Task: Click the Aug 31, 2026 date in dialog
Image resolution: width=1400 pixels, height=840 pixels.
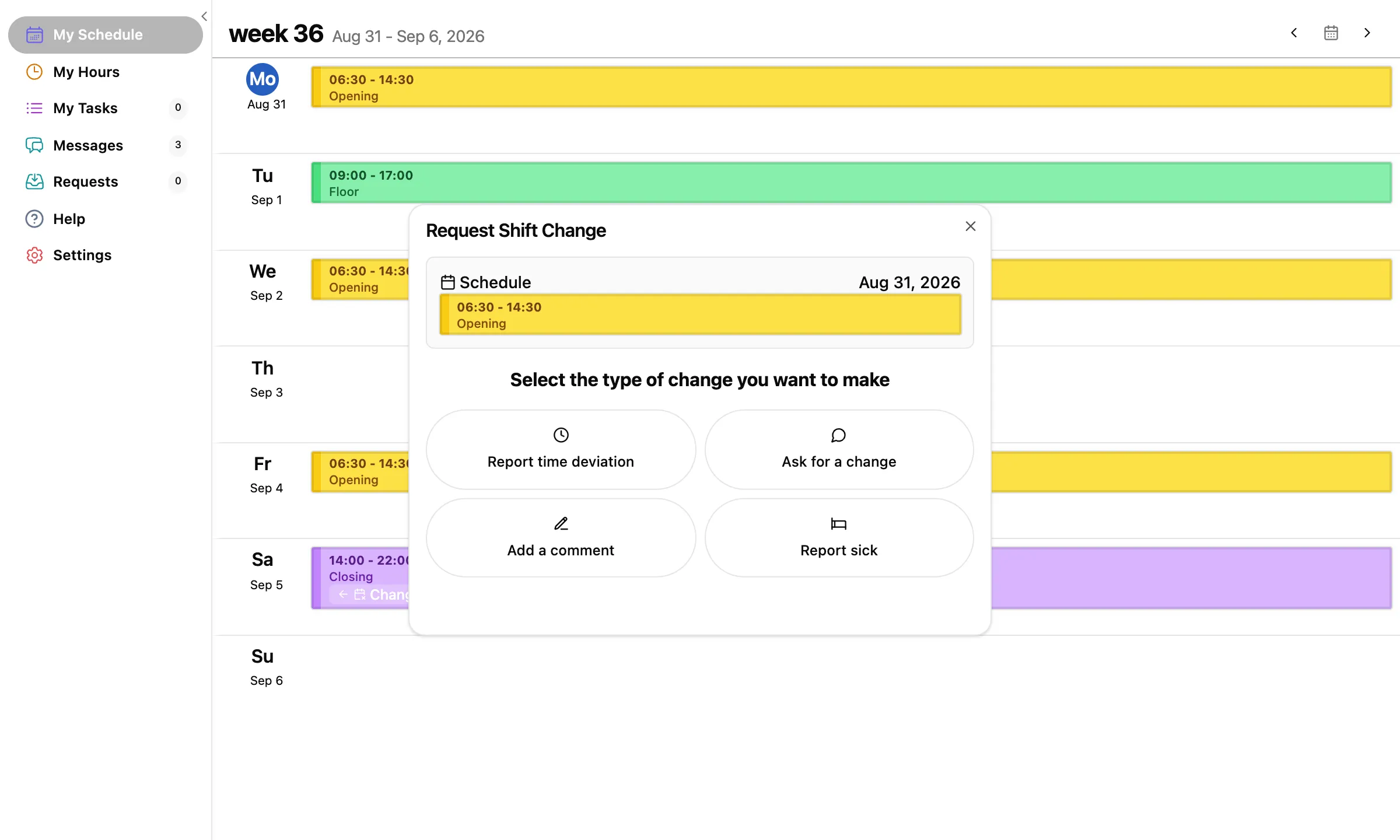Action: pyautogui.click(x=909, y=282)
